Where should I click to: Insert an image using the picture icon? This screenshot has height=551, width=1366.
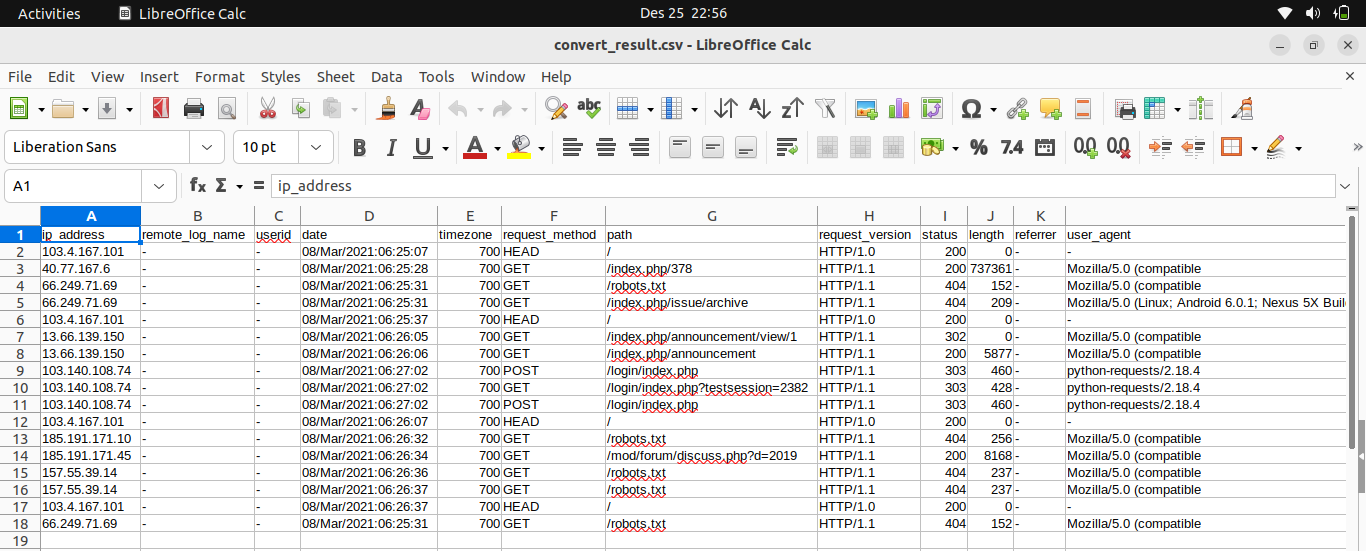[x=866, y=108]
